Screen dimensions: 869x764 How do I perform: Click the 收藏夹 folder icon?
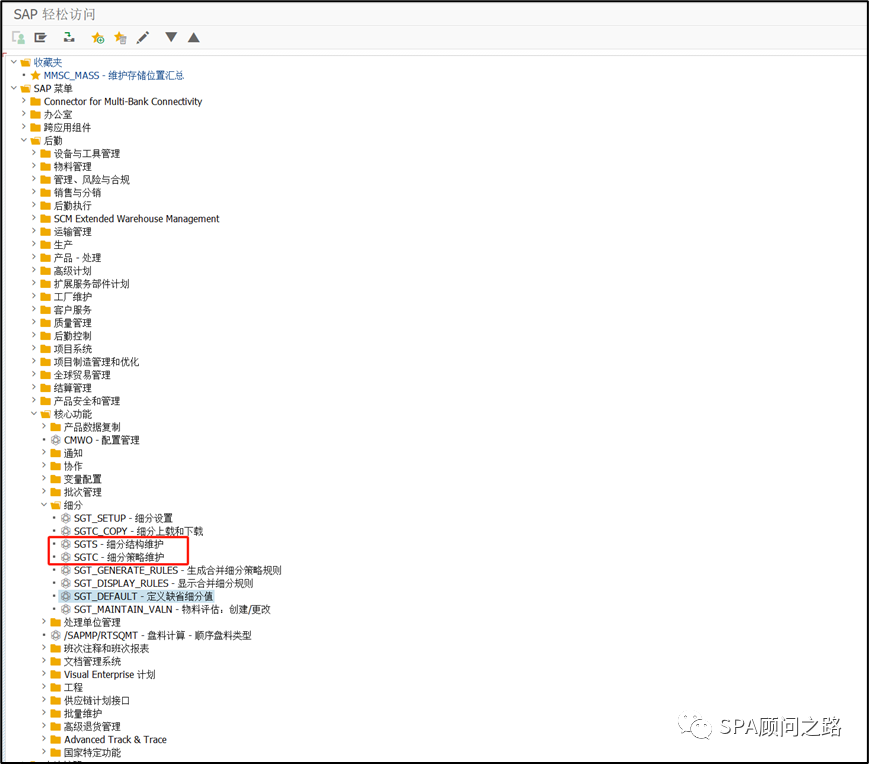[25, 63]
